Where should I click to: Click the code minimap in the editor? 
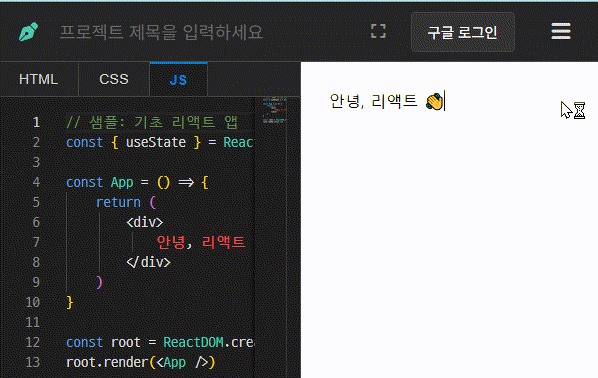tap(274, 111)
